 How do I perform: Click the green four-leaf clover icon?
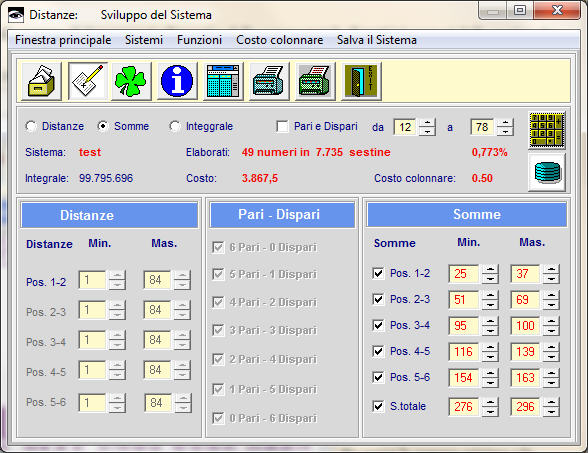click(x=131, y=81)
